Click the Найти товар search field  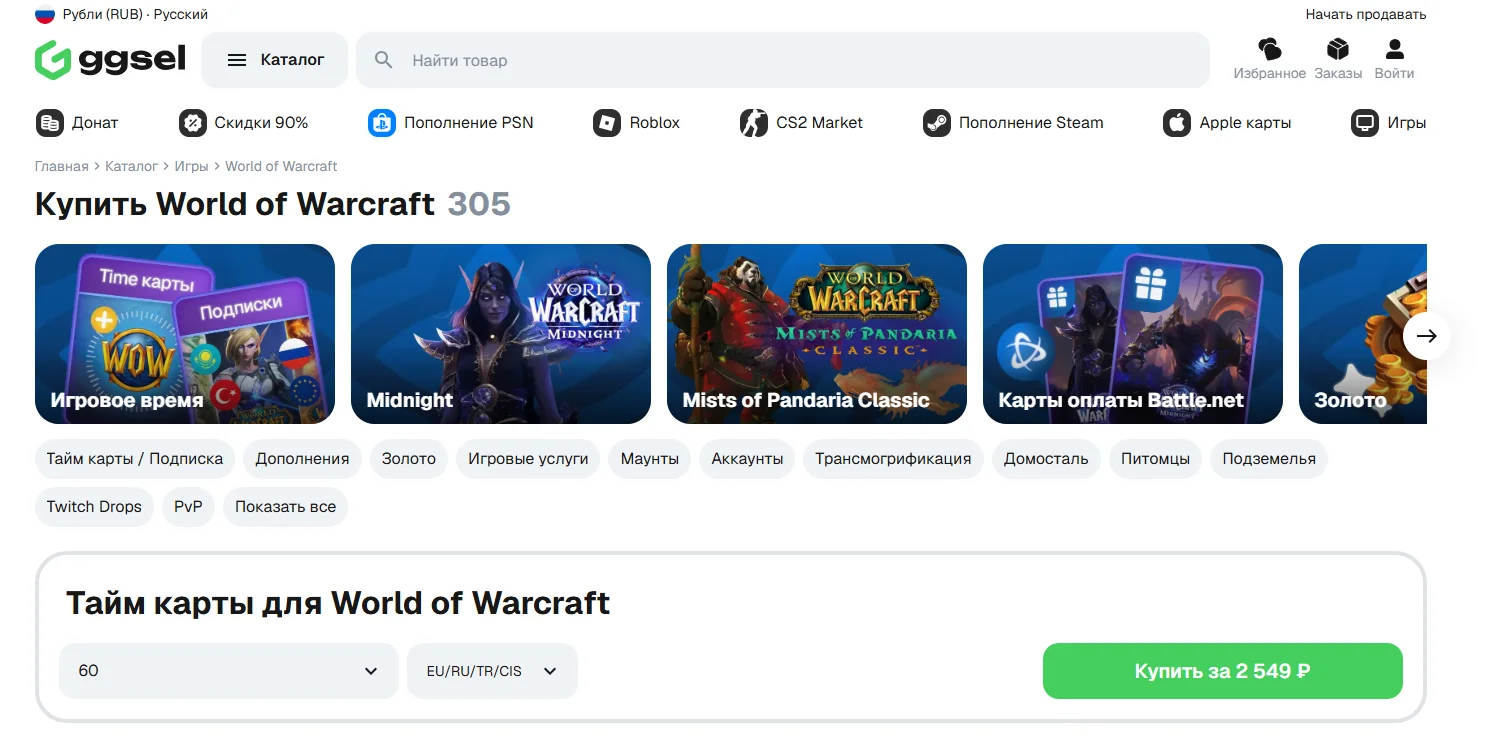point(783,60)
